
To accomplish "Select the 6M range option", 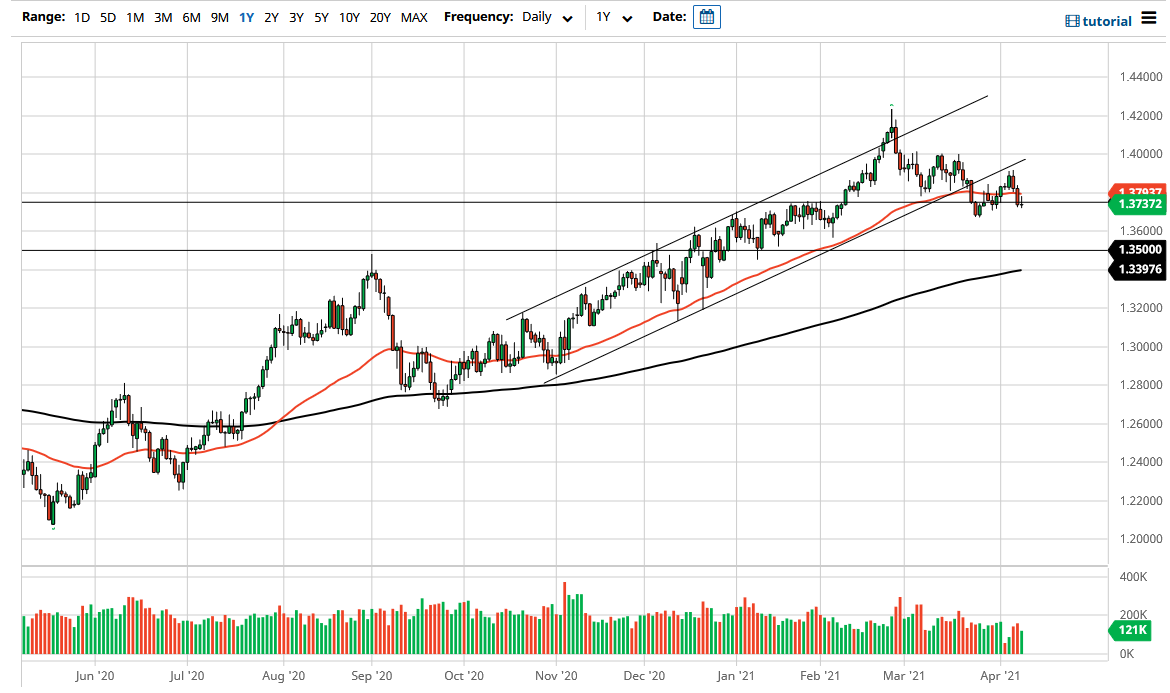I will pos(192,17).
